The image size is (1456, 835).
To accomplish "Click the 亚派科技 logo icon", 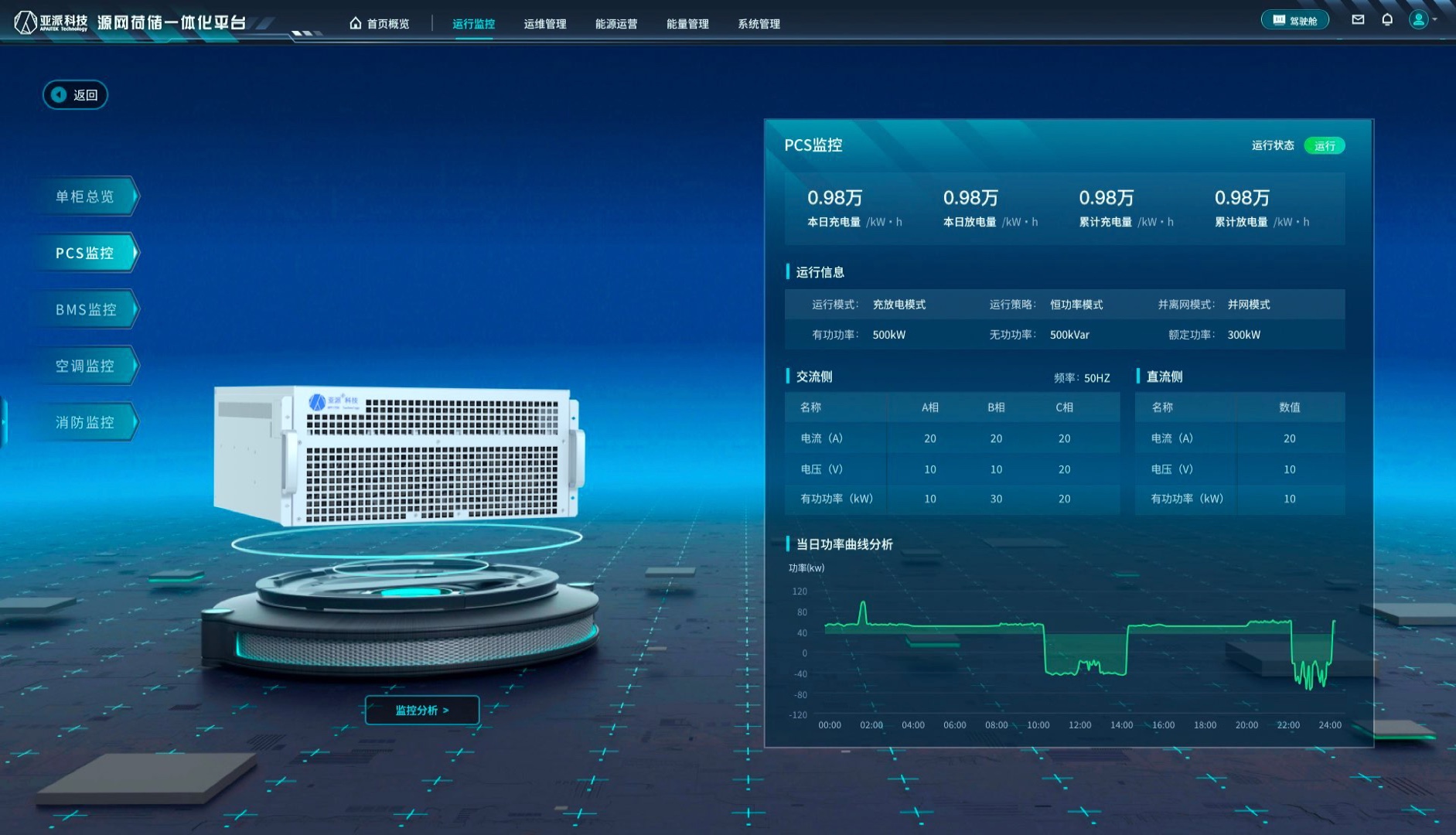I will click(x=26, y=22).
